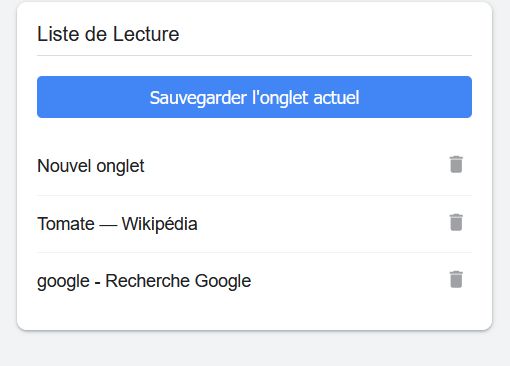The image size is (510, 366).
Task: Click trash icon beside google - Recherche Google
Action: pos(456,279)
